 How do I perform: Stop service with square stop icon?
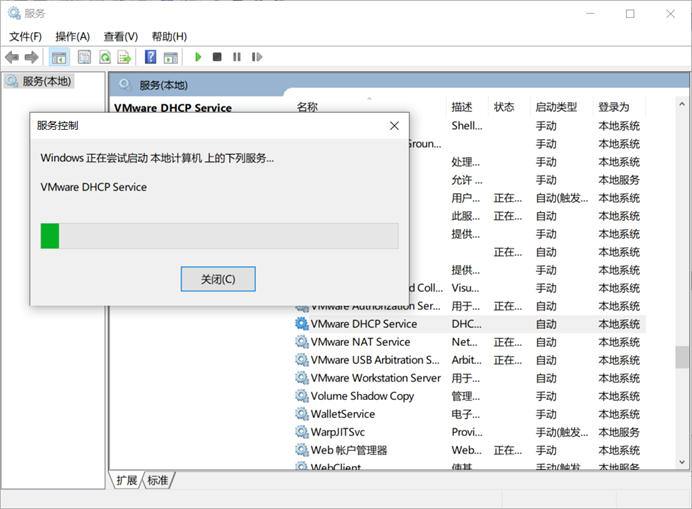[x=217, y=57]
